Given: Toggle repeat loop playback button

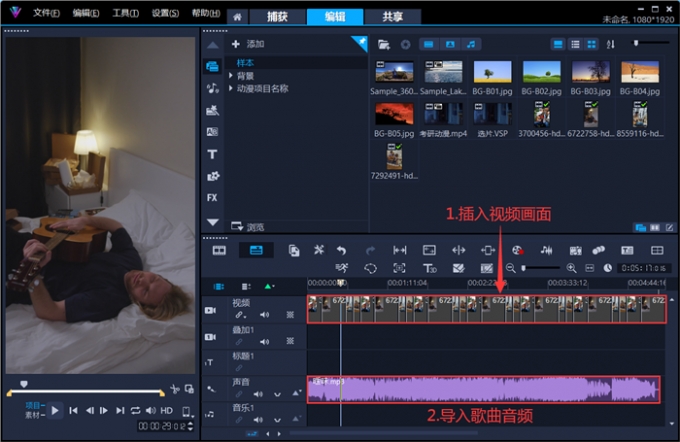Looking at the screenshot, I should tap(135, 410).
